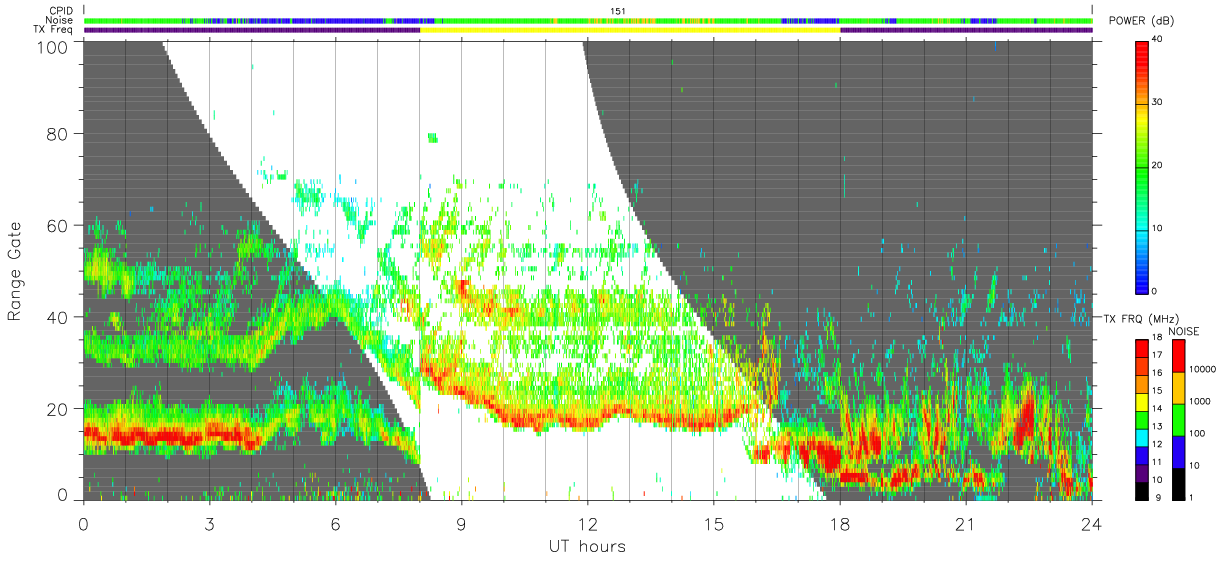Click the TX FRQ (MHz) legend title

pos(1141,318)
